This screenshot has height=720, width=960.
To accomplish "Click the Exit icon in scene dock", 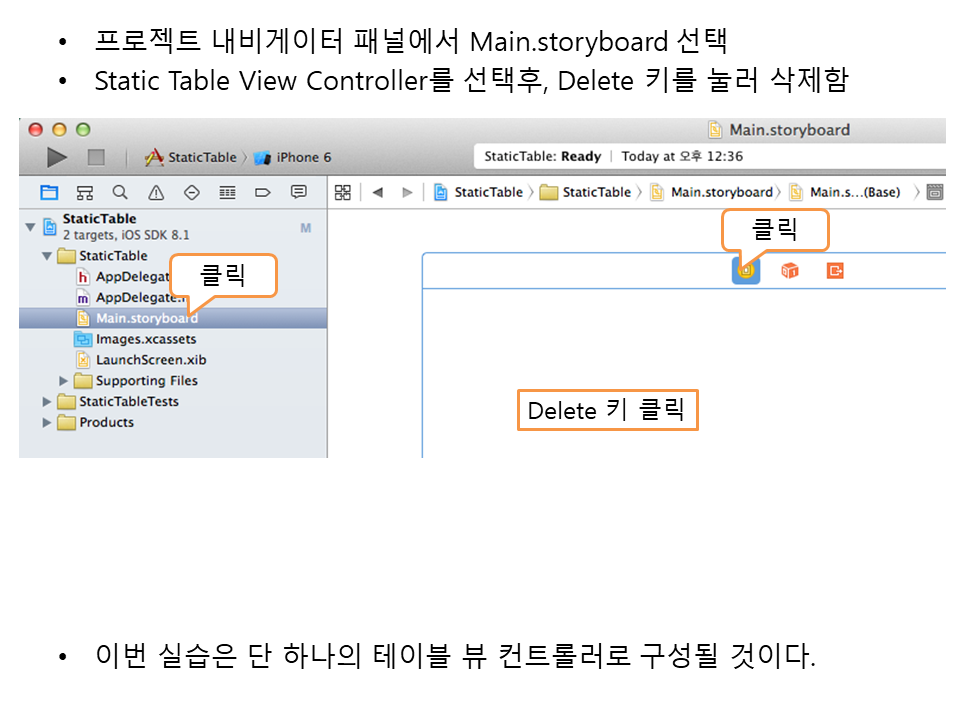I will pyautogui.click(x=835, y=270).
